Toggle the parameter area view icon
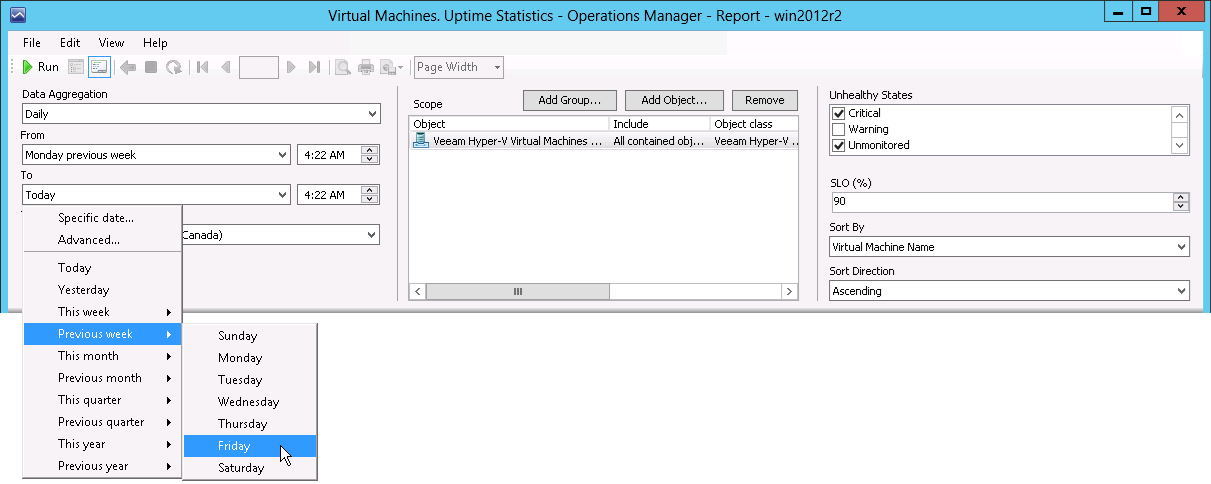The image size is (1211, 484). pos(98,67)
